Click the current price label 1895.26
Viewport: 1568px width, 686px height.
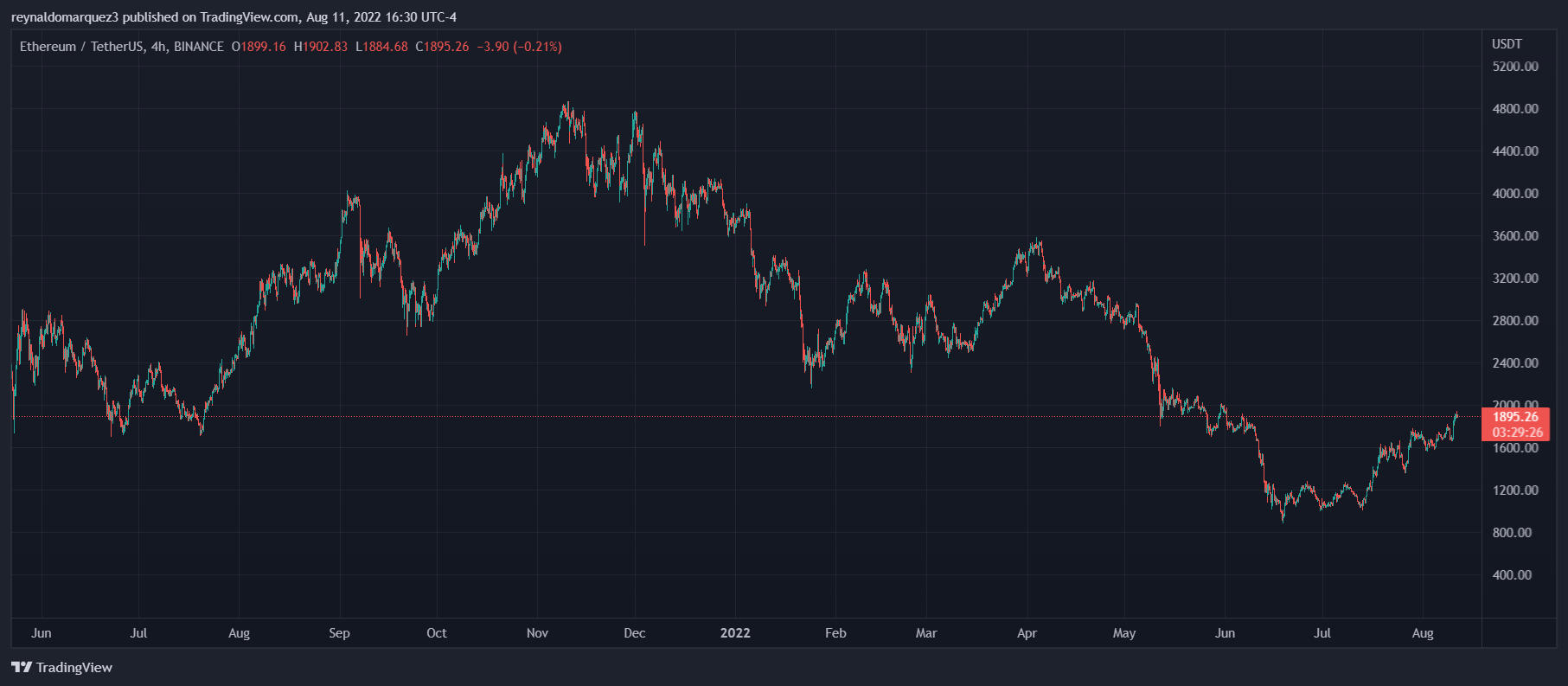tap(1515, 417)
